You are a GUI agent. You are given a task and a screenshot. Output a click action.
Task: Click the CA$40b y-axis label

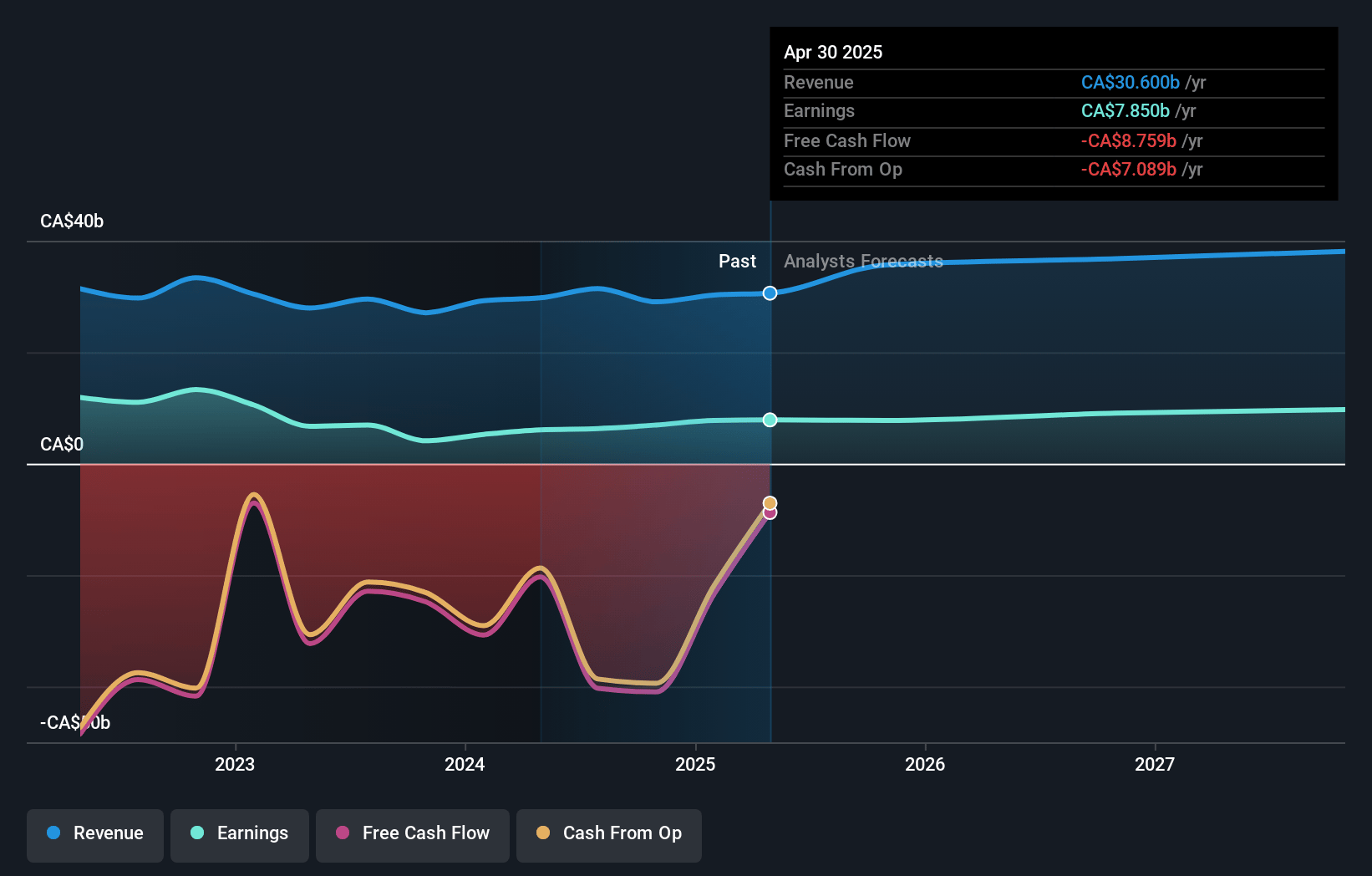point(72,221)
